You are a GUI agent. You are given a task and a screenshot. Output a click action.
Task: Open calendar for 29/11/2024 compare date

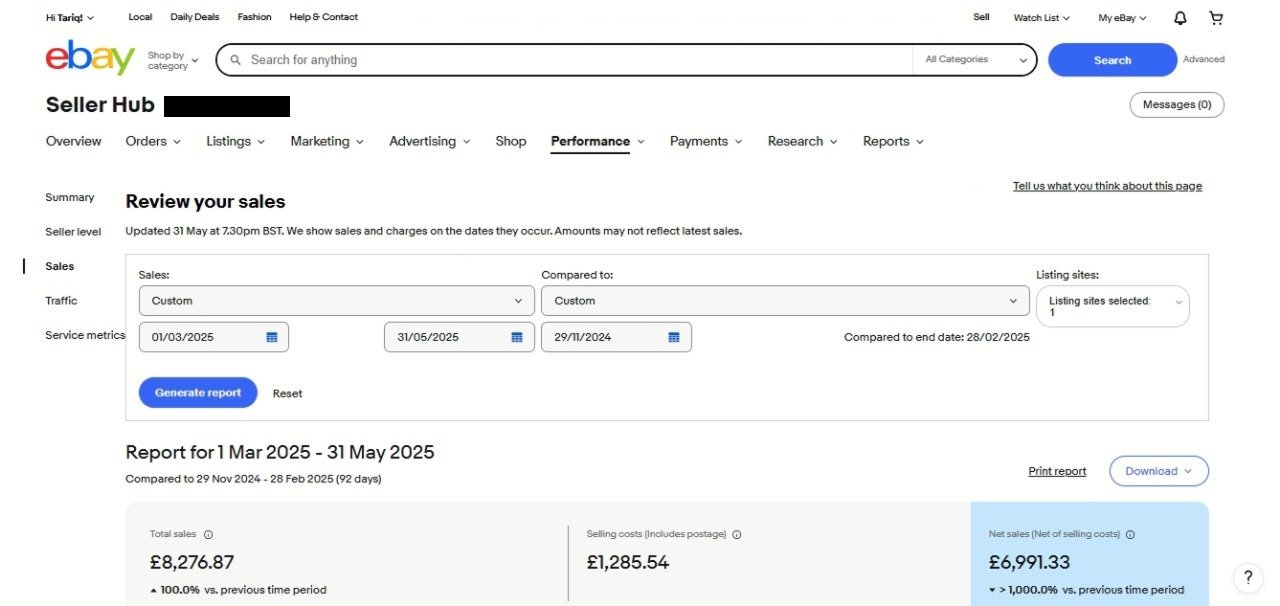674,337
